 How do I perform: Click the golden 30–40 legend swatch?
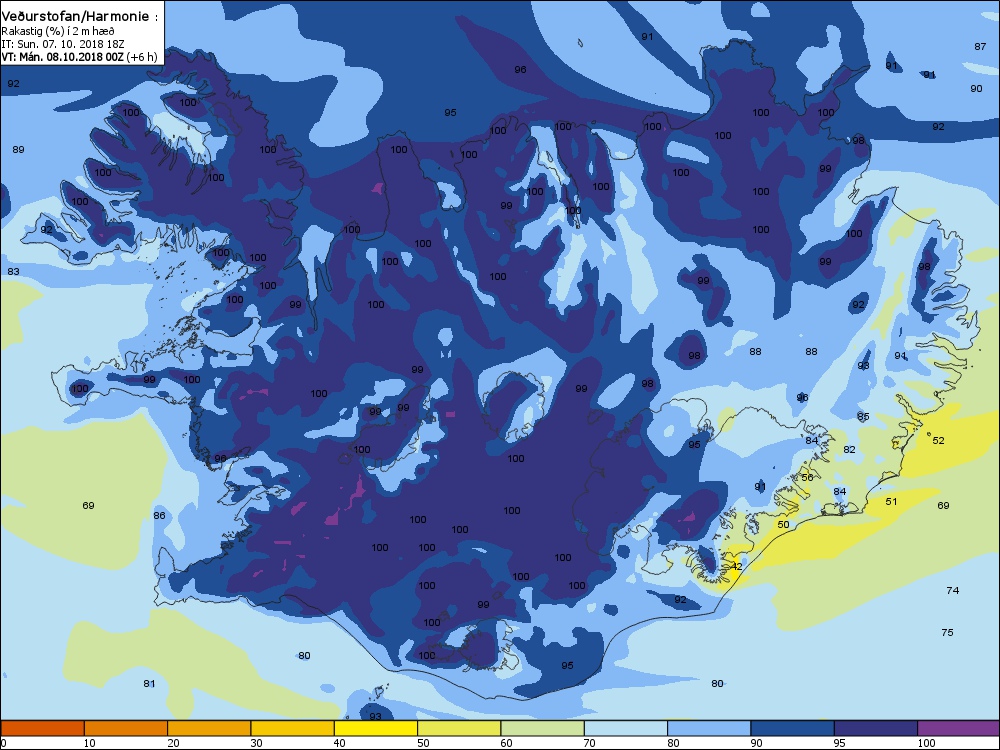[293, 728]
